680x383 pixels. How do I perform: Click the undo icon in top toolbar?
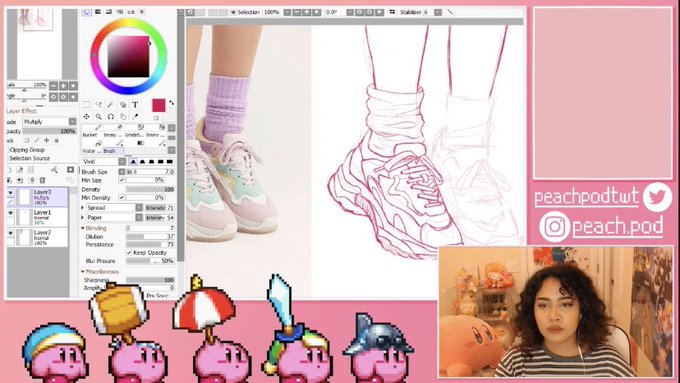pos(190,12)
